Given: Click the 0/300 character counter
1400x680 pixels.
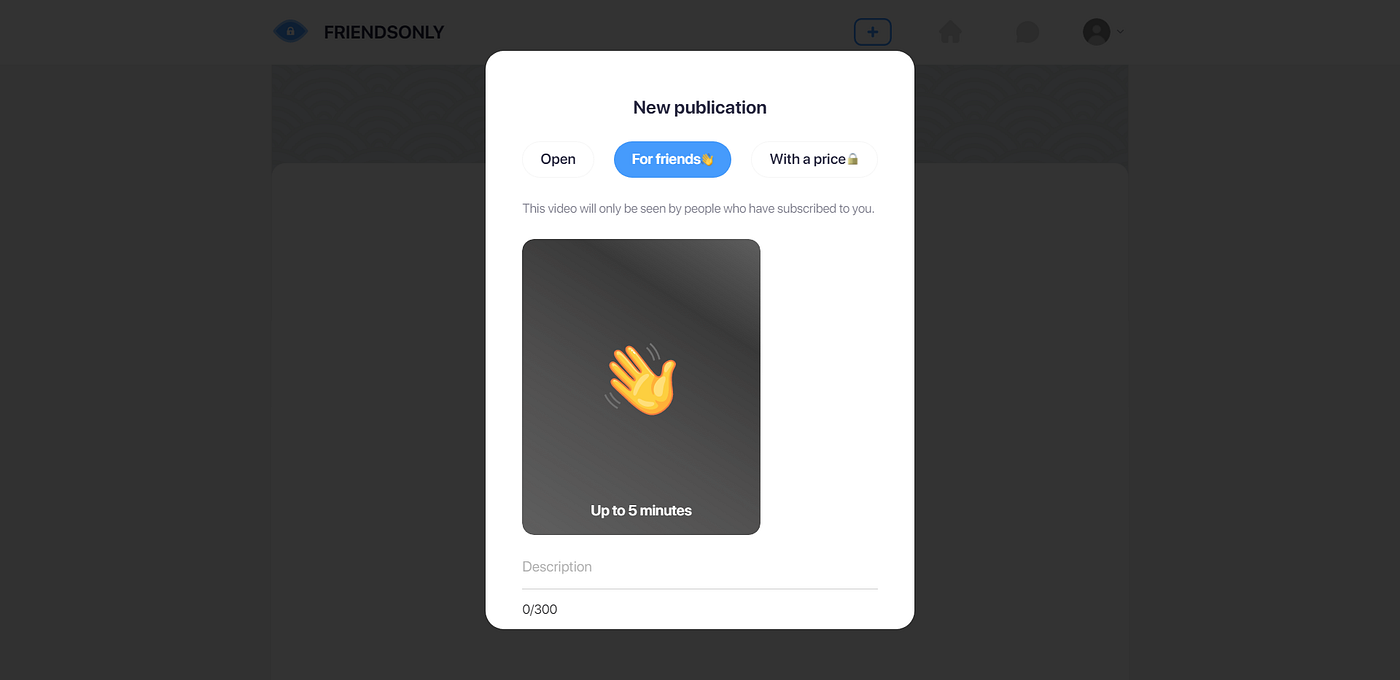Looking at the screenshot, I should point(540,609).
